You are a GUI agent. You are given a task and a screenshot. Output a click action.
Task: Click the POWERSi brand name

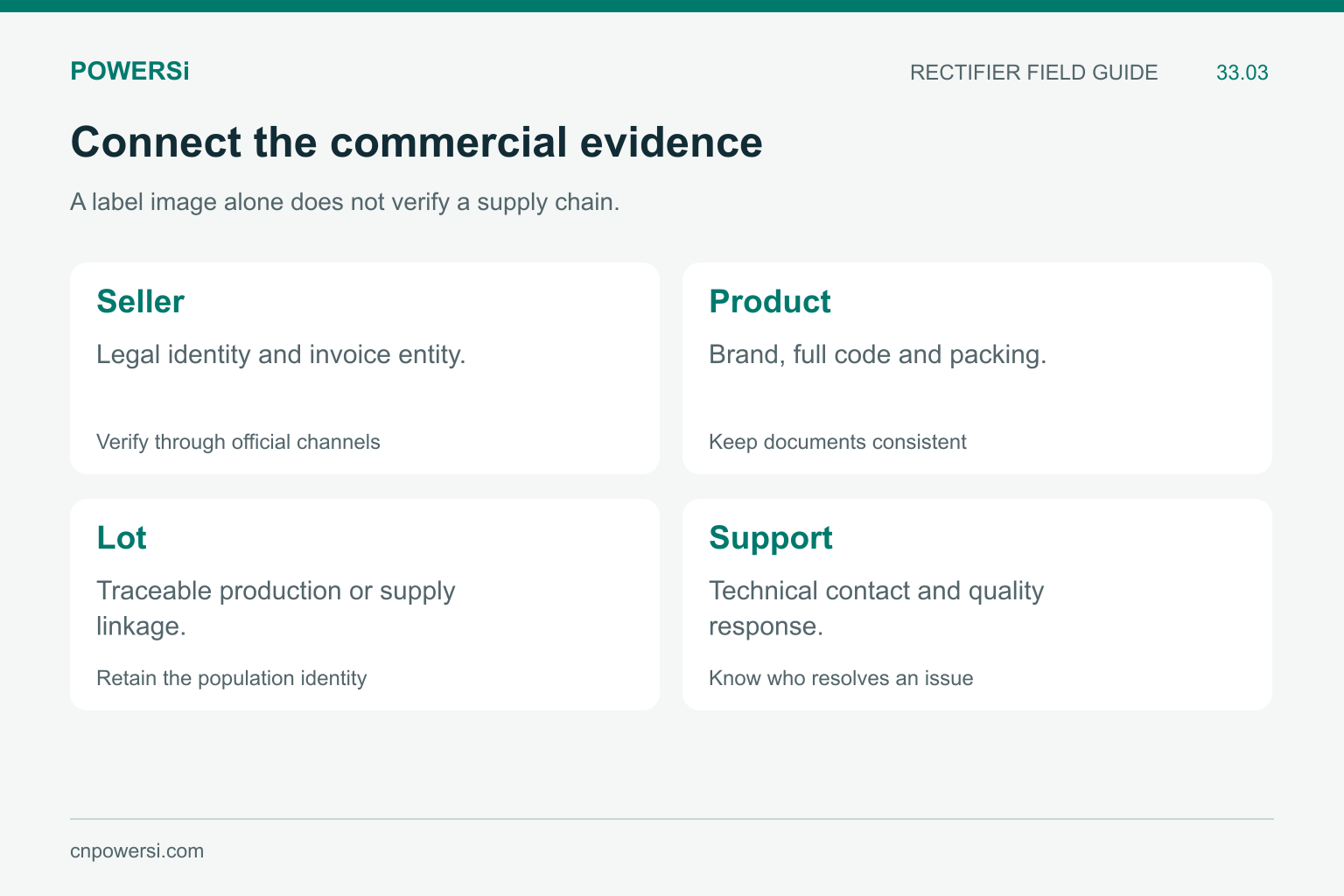coord(129,72)
